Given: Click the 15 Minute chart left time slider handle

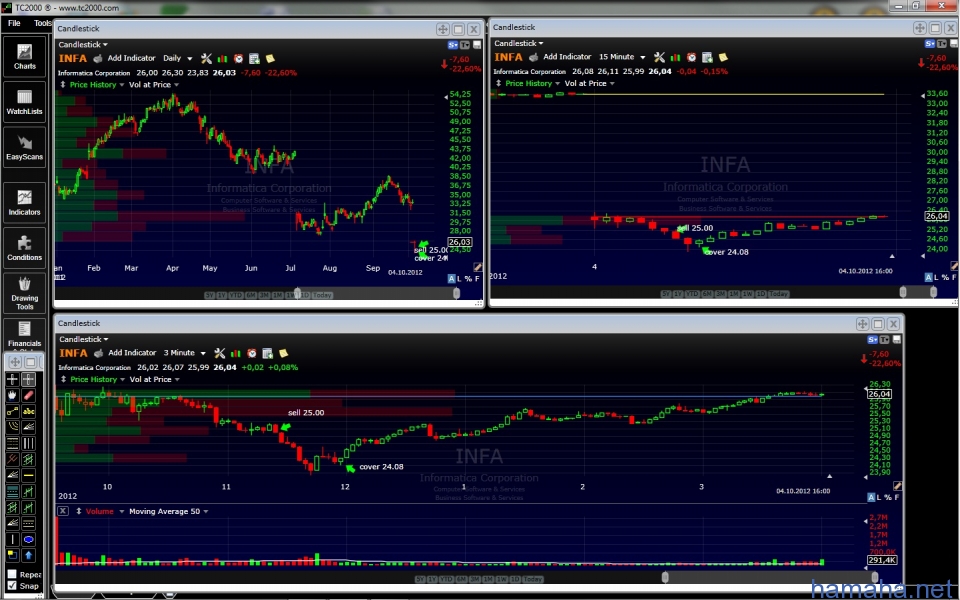Looking at the screenshot, I should [x=903, y=293].
